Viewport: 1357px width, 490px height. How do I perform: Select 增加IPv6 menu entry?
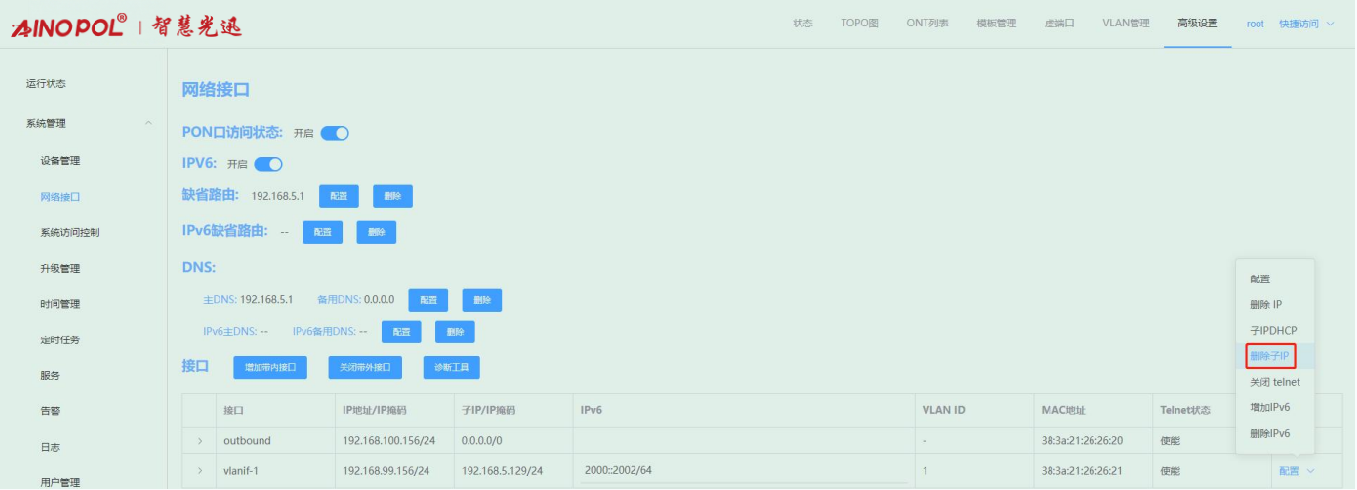click(1270, 408)
